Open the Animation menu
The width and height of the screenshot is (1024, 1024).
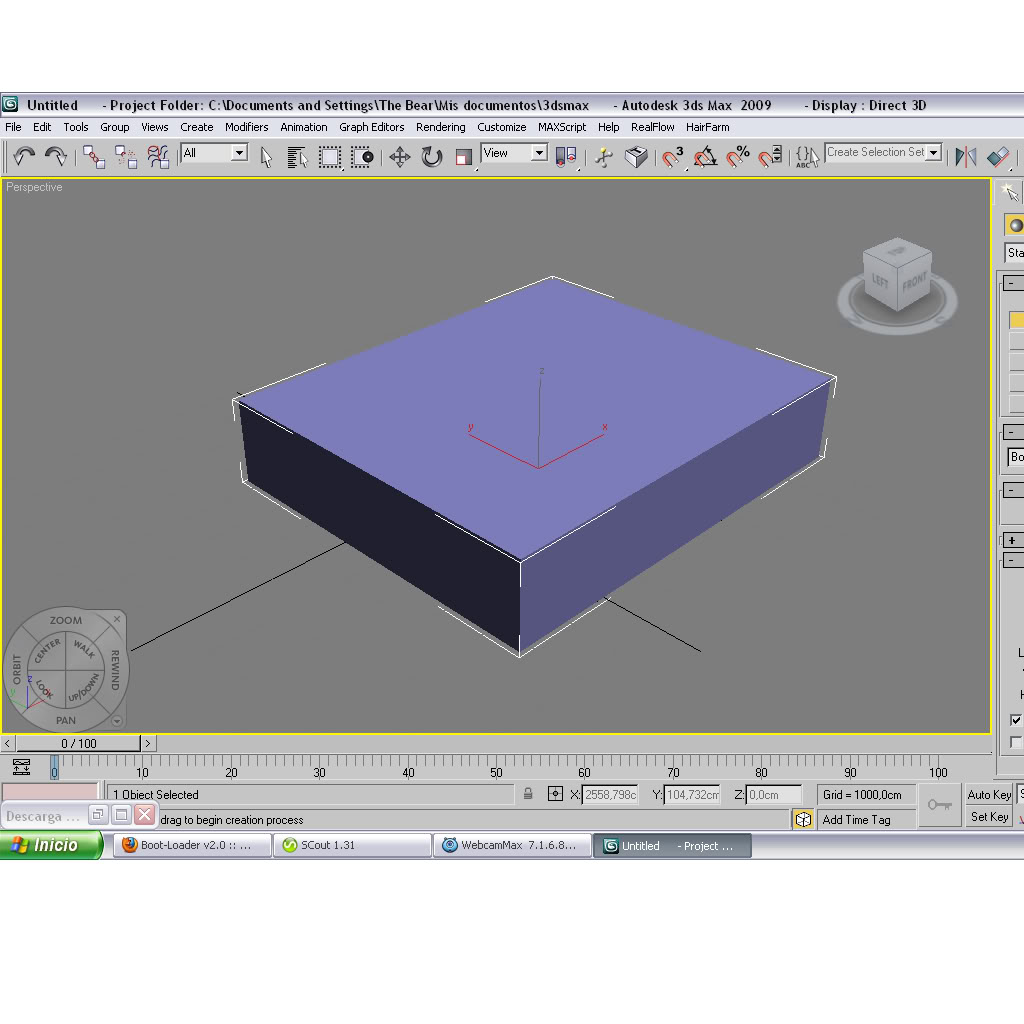304,127
